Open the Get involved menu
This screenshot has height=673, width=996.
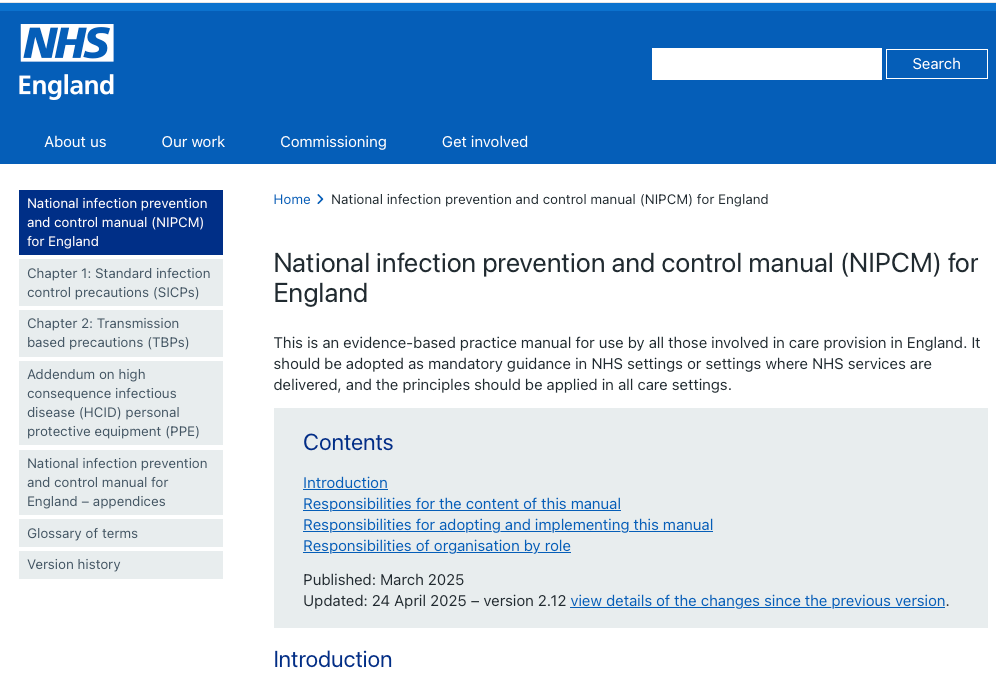(485, 142)
